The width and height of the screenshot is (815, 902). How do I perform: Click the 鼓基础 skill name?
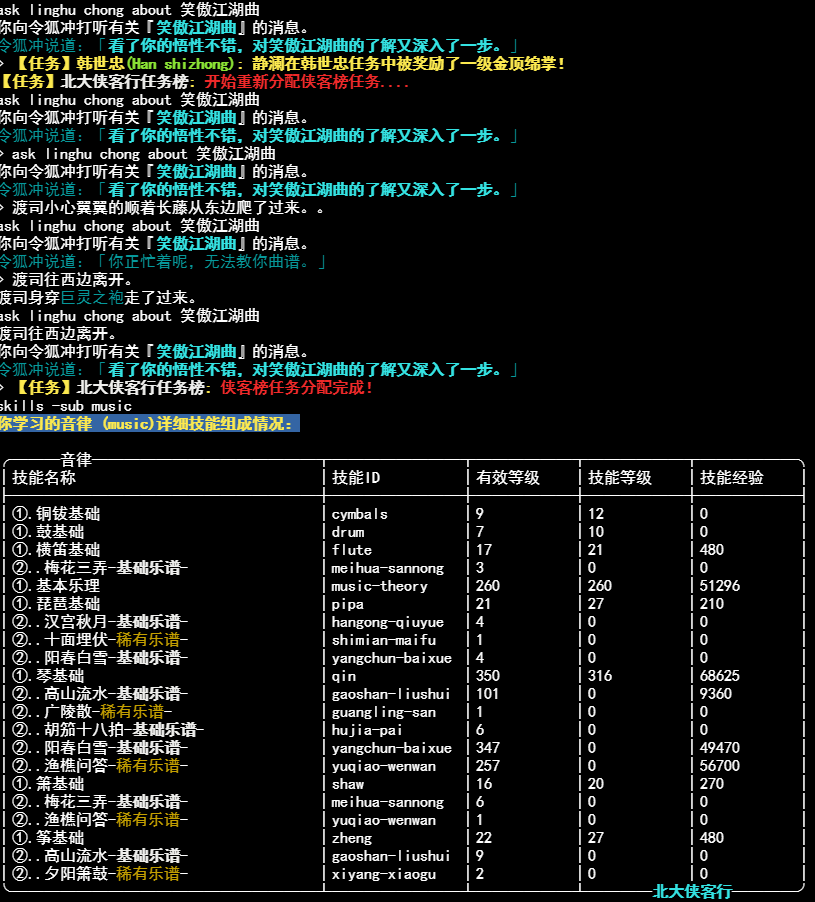point(60,532)
